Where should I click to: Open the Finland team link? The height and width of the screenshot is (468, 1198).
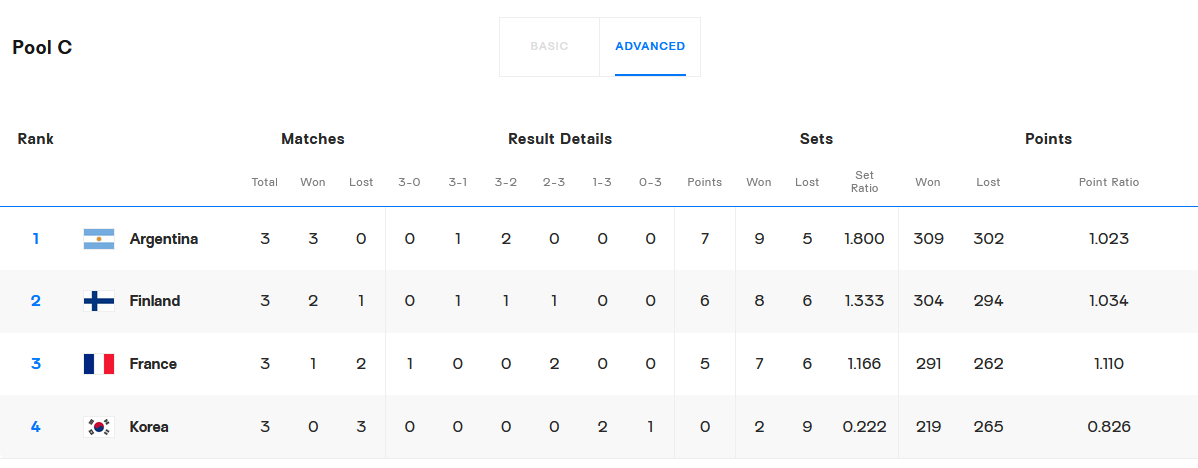tap(155, 301)
